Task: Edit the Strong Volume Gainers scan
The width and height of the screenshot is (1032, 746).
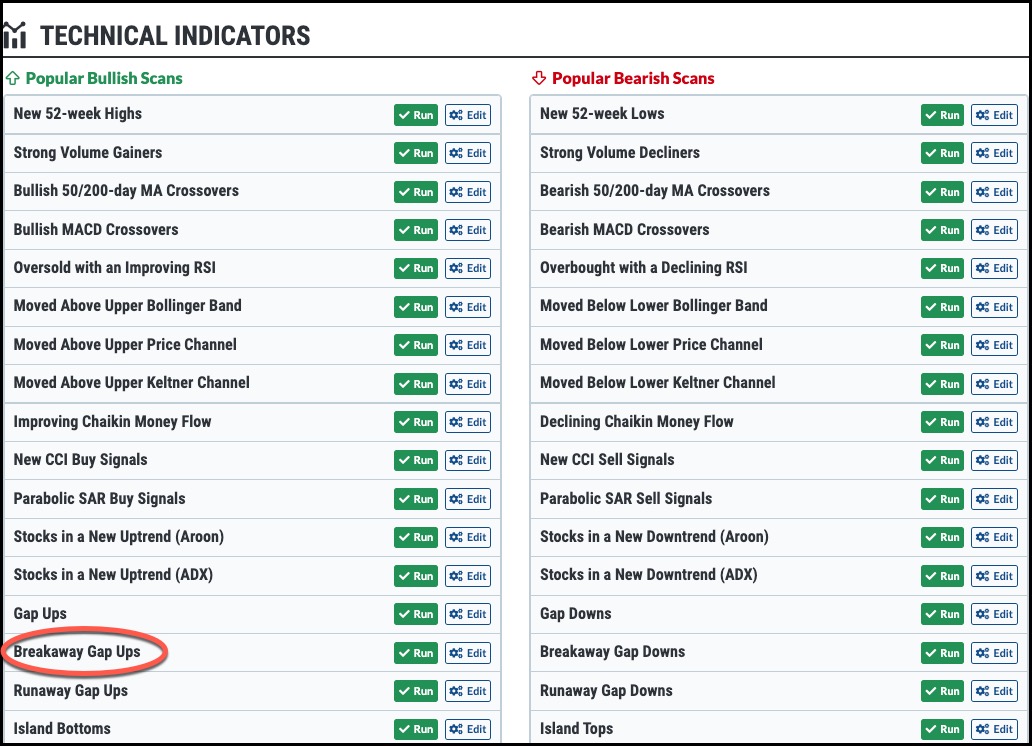Action: coord(468,153)
